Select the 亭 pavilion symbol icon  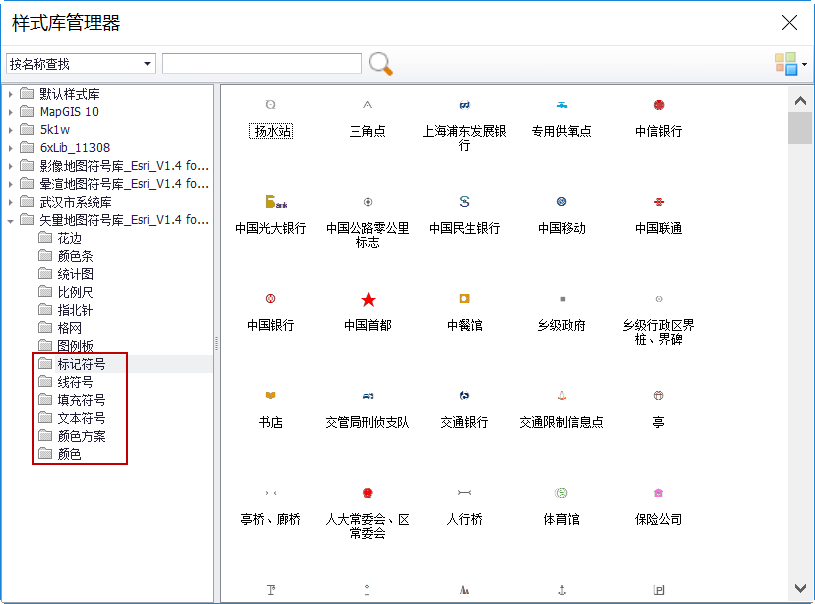click(x=659, y=396)
